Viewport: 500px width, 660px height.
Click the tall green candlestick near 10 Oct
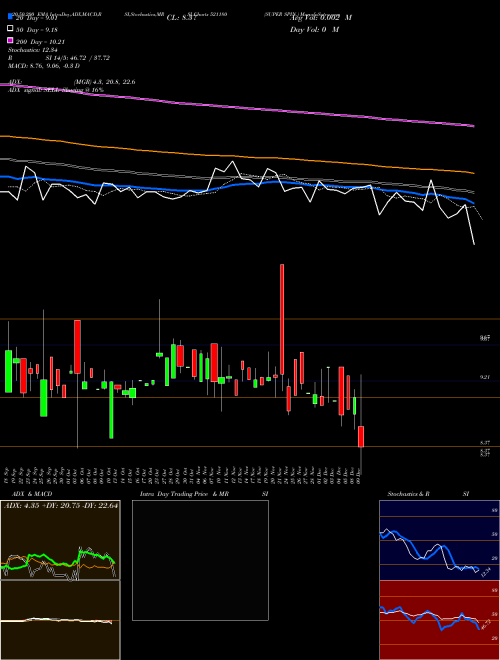(112, 410)
